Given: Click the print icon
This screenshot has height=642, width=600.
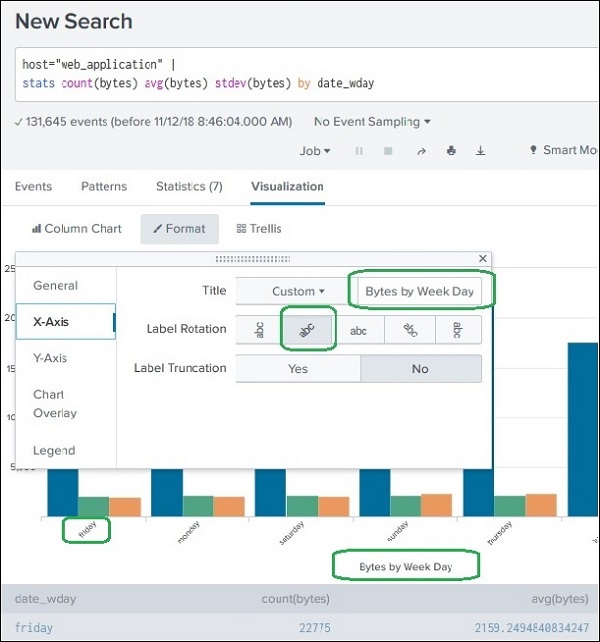Looking at the screenshot, I should [451, 151].
